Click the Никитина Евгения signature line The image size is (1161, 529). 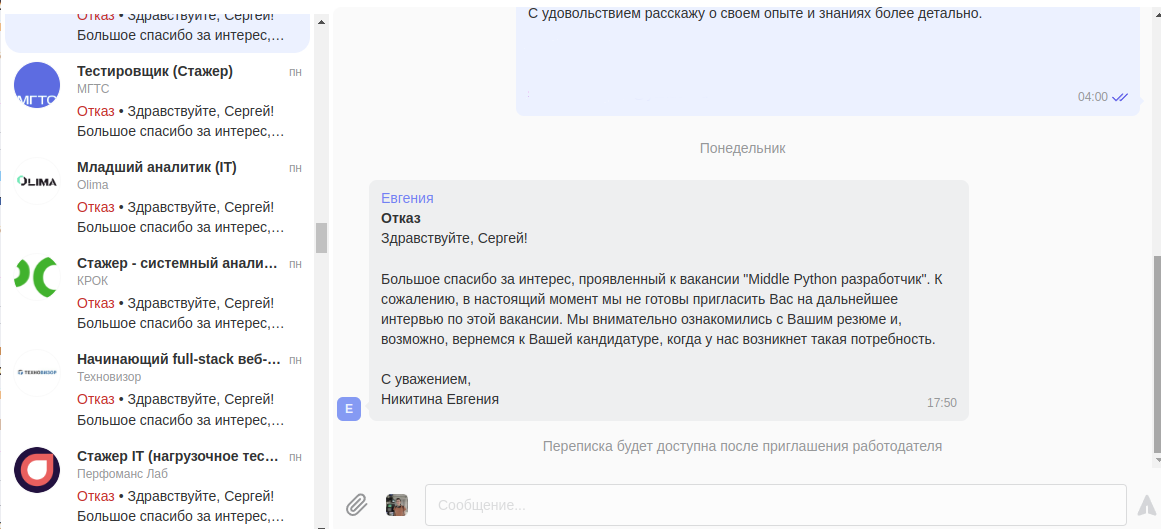coord(440,399)
